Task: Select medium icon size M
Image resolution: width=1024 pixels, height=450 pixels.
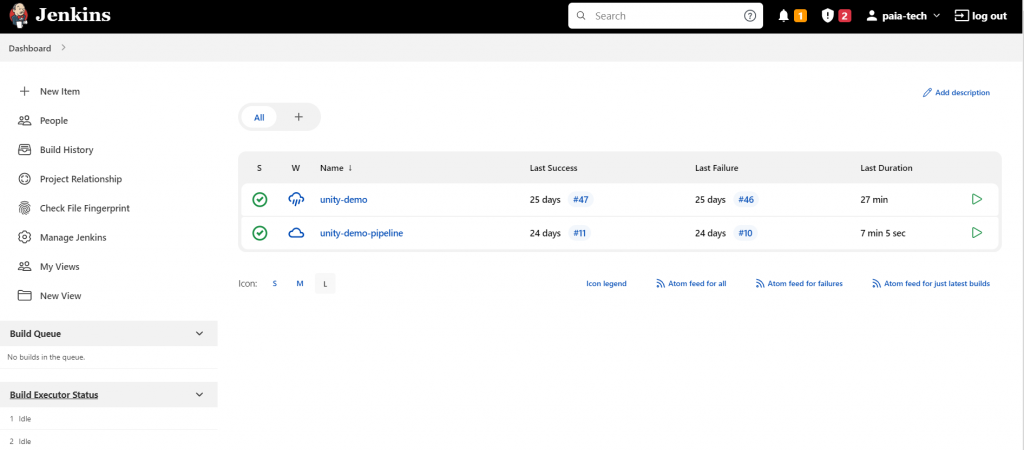Action: [300, 284]
